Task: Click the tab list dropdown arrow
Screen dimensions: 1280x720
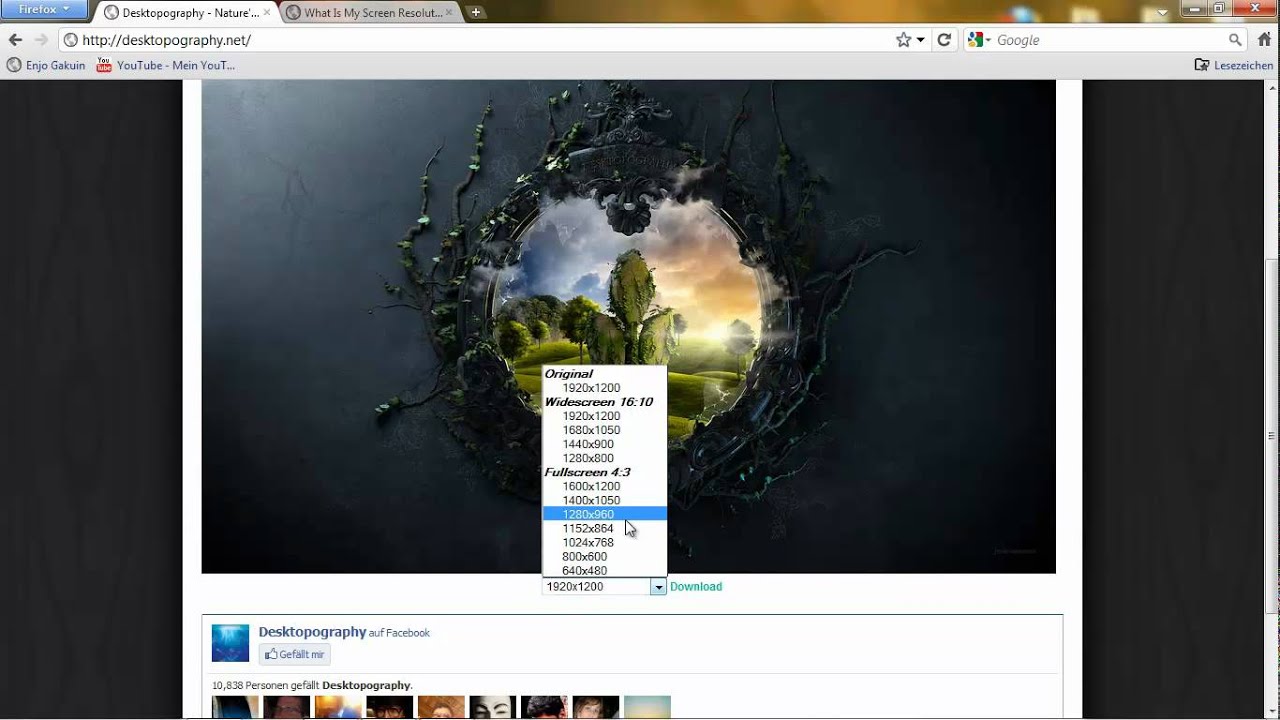Action: coord(1162,13)
